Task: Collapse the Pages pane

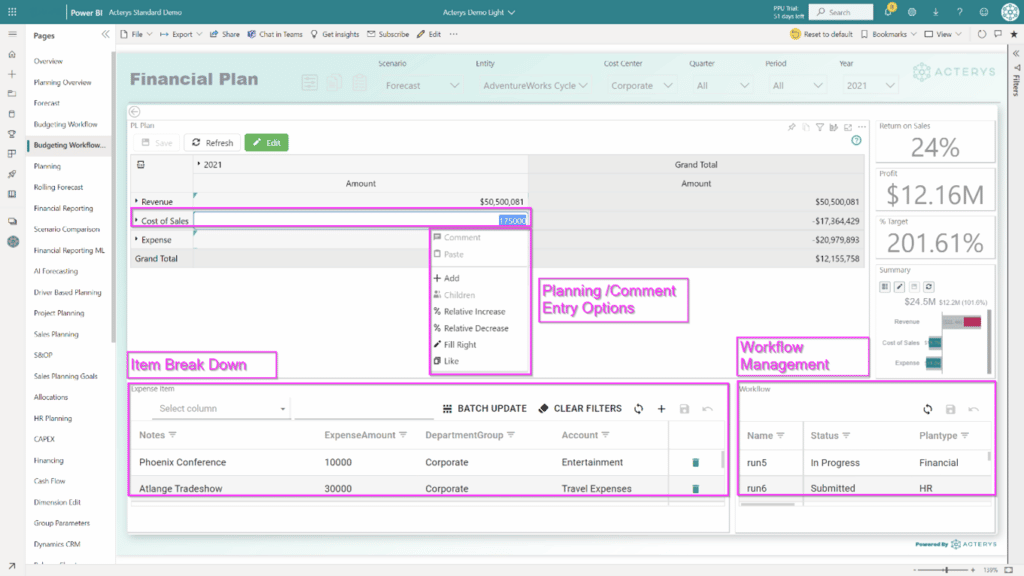Action: click(x=104, y=33)
